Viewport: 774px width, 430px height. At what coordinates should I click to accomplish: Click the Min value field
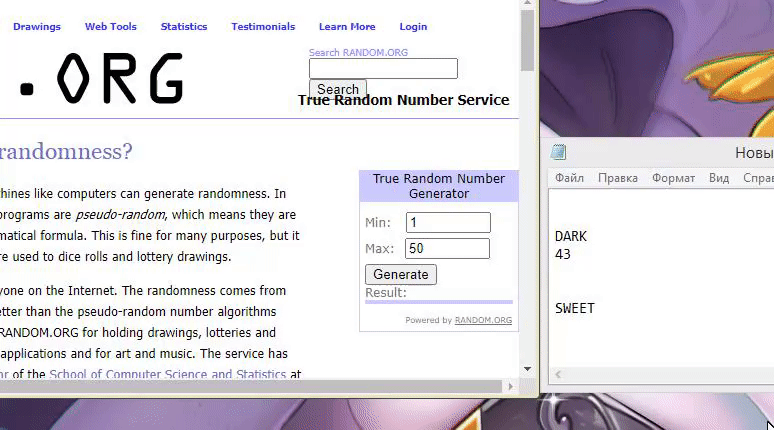(x=448, y=222)
